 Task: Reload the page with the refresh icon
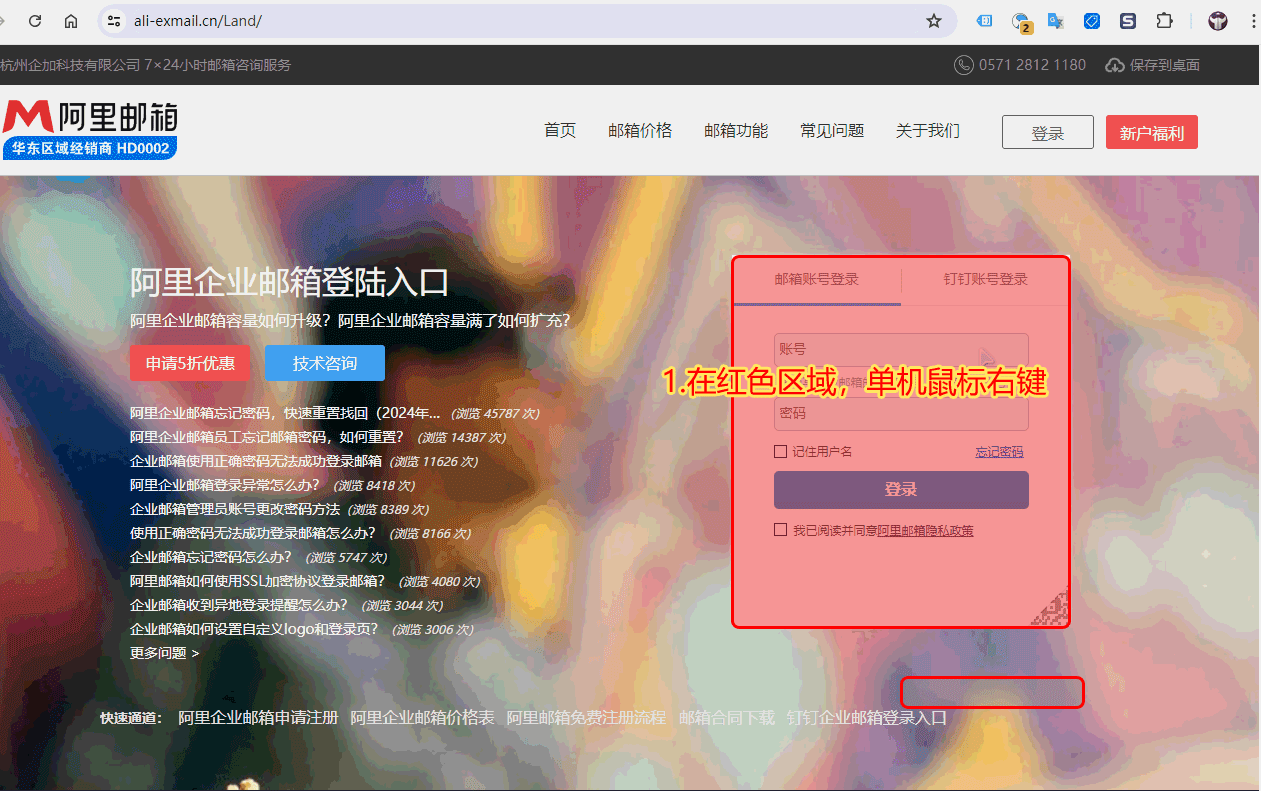pos(35,21)
